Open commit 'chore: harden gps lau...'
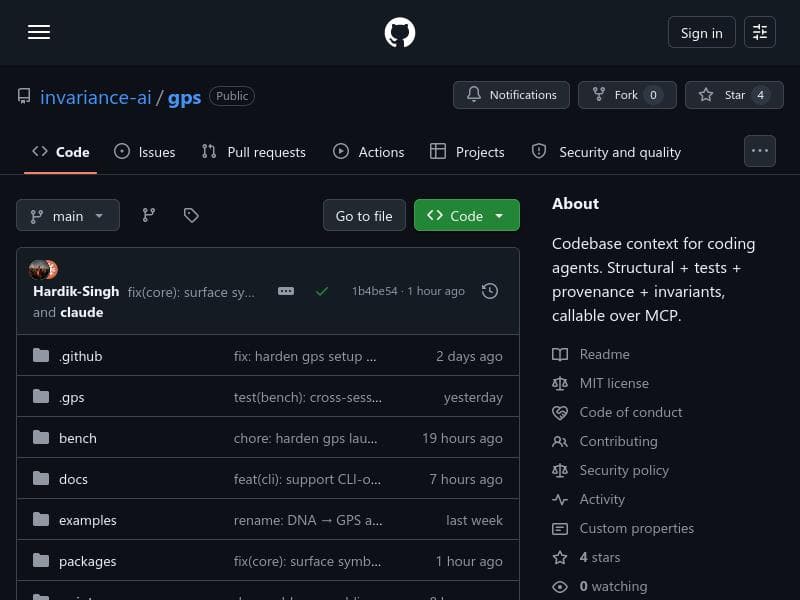This screenshot has height=600, width=800. (x=306, y=438)
